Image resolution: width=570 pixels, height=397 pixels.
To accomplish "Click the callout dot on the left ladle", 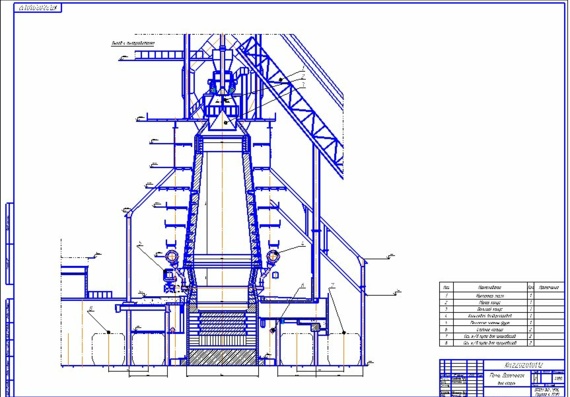I will pos(108,332).
